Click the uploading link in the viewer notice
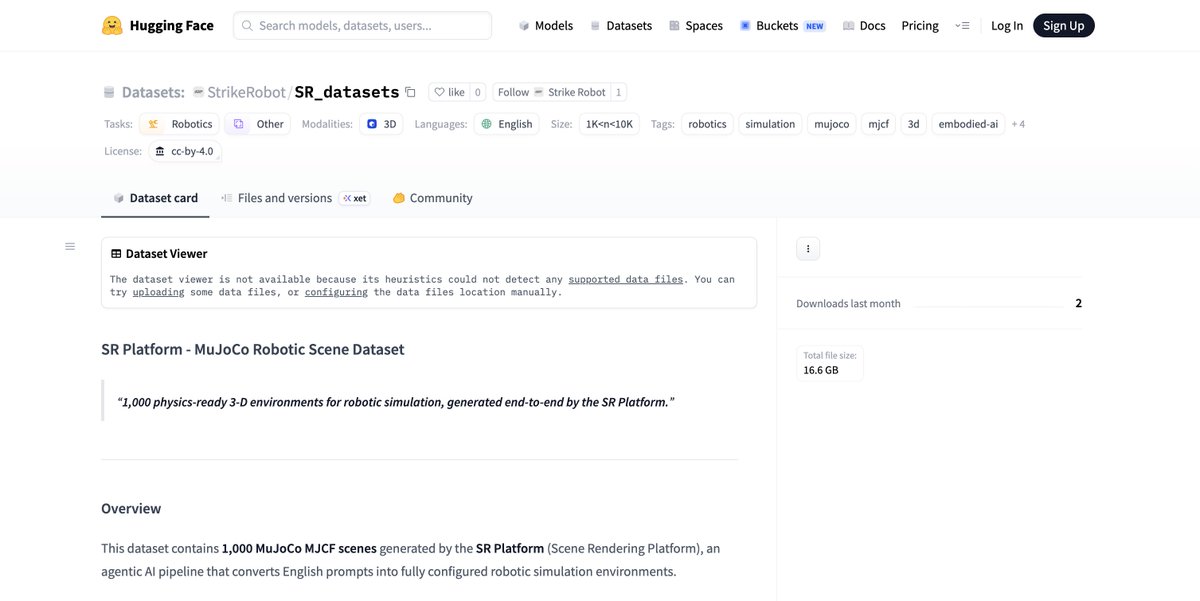1200x601 pixels. (158, 292)
